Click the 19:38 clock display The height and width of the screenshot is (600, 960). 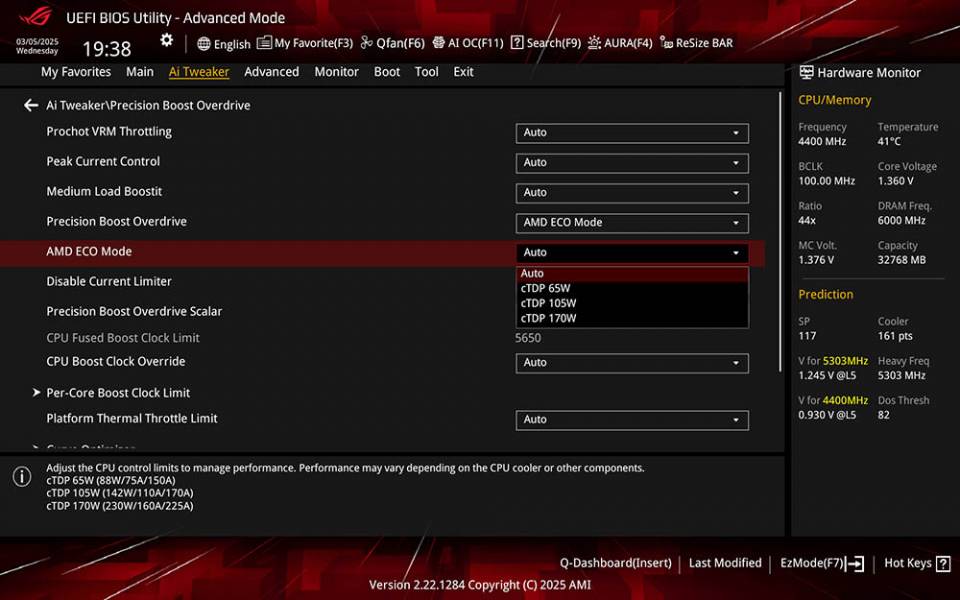click(x=107, y=48)
